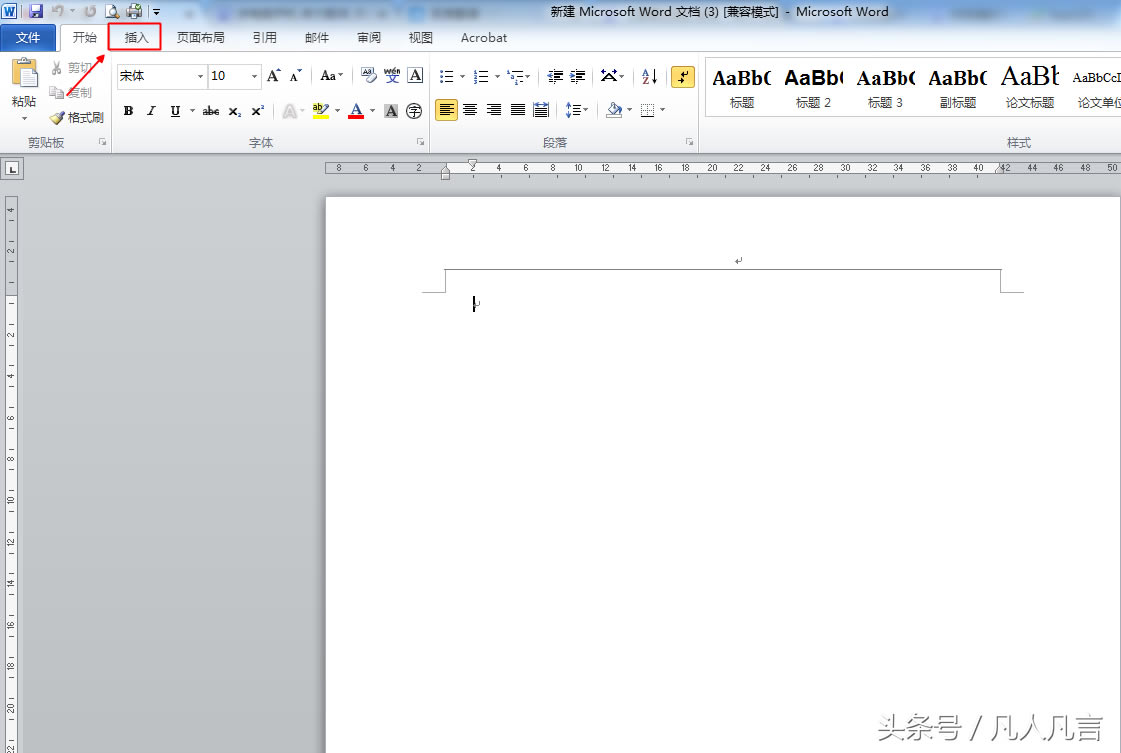The height and width of the screenshot is (753, 1121).
Task: Toggle italic formatting
Action: [151, 111]
